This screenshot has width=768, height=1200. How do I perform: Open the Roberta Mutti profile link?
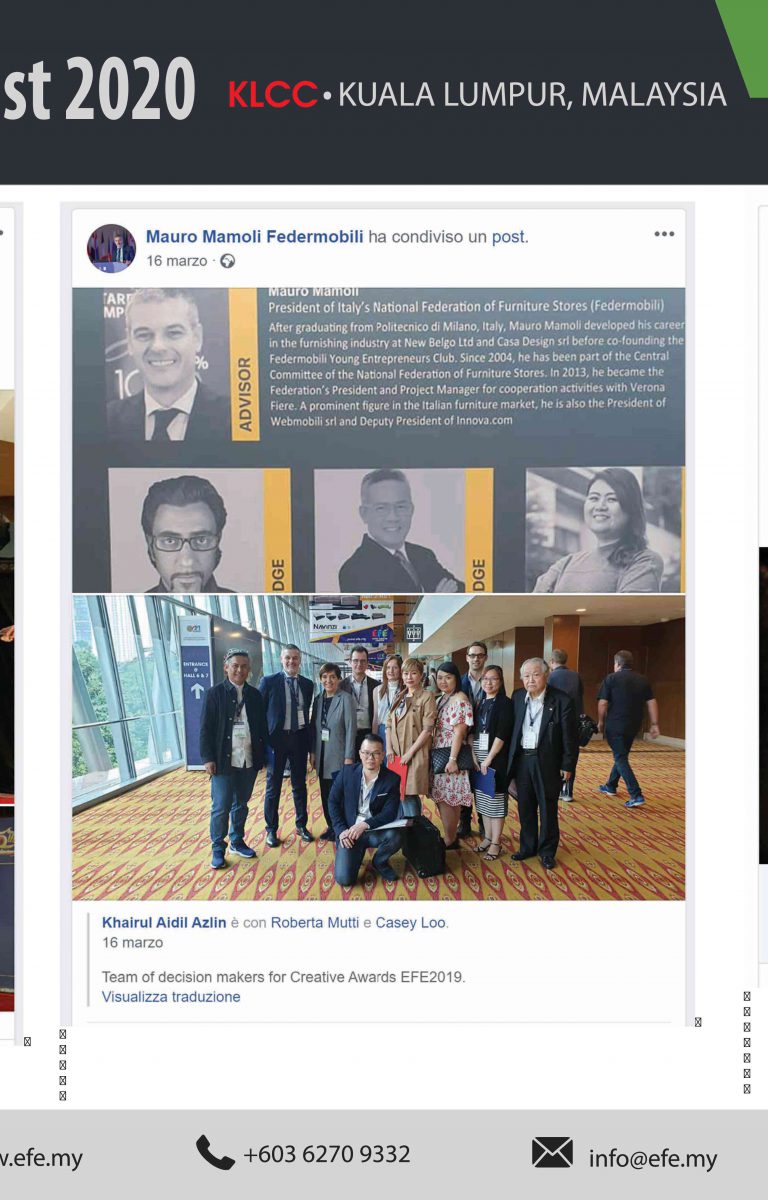[314, 922]
